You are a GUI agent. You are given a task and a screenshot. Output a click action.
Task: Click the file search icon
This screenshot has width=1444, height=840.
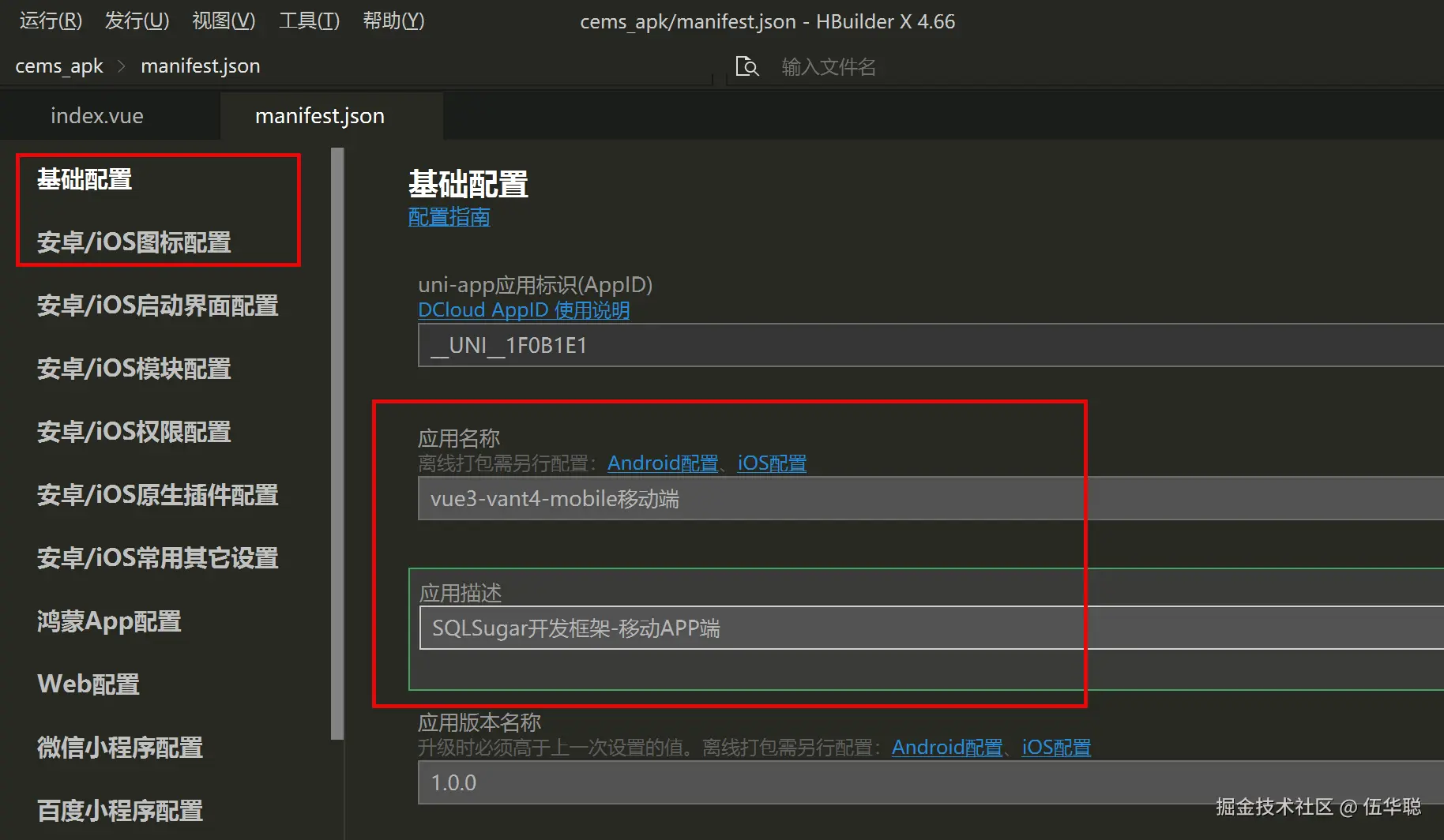tap(746, 66)
